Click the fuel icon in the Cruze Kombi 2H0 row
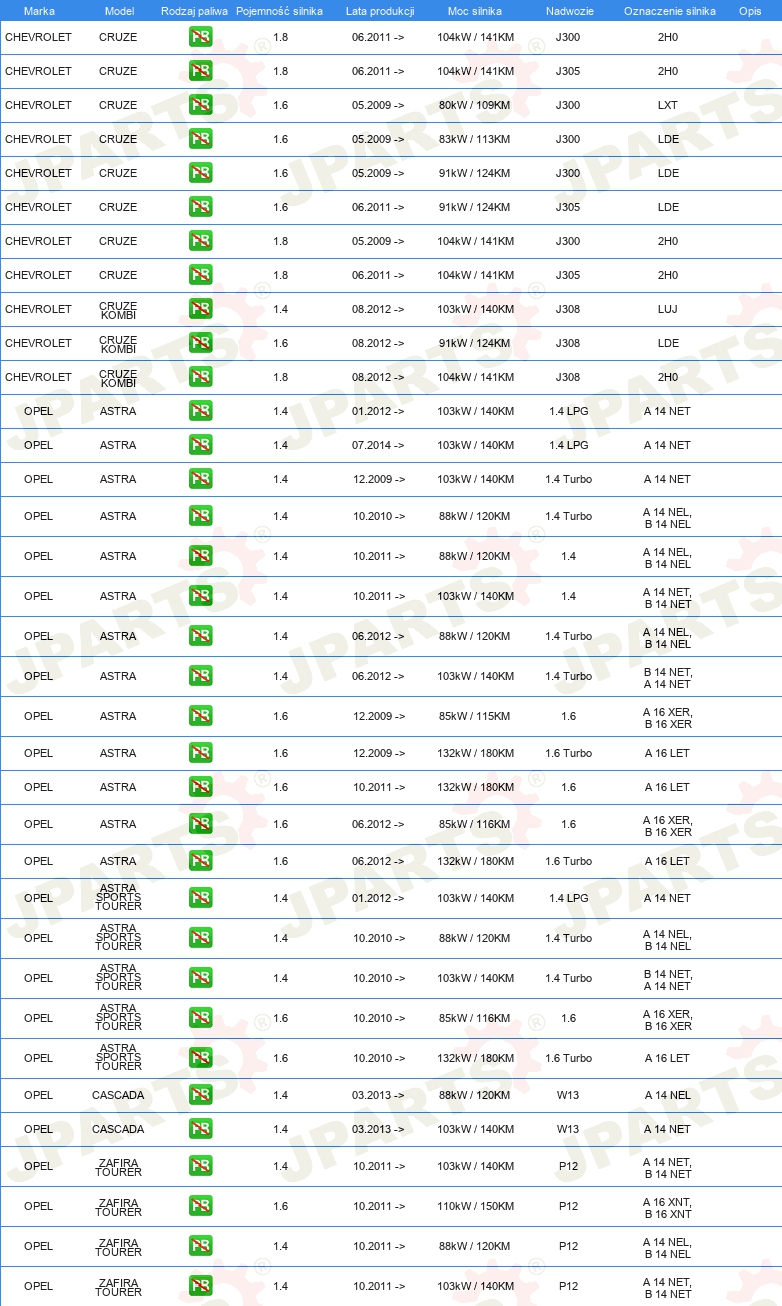 [200, 377]
